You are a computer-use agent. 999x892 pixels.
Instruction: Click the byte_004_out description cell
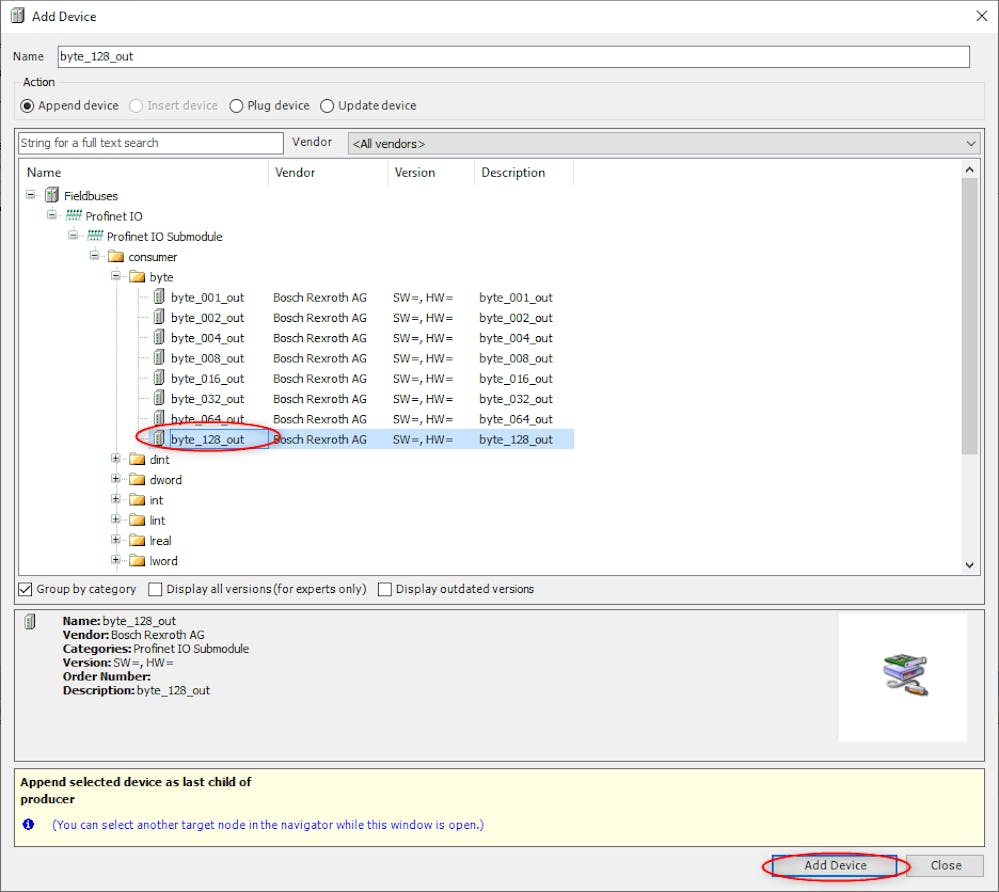click(x=515, y=338)
